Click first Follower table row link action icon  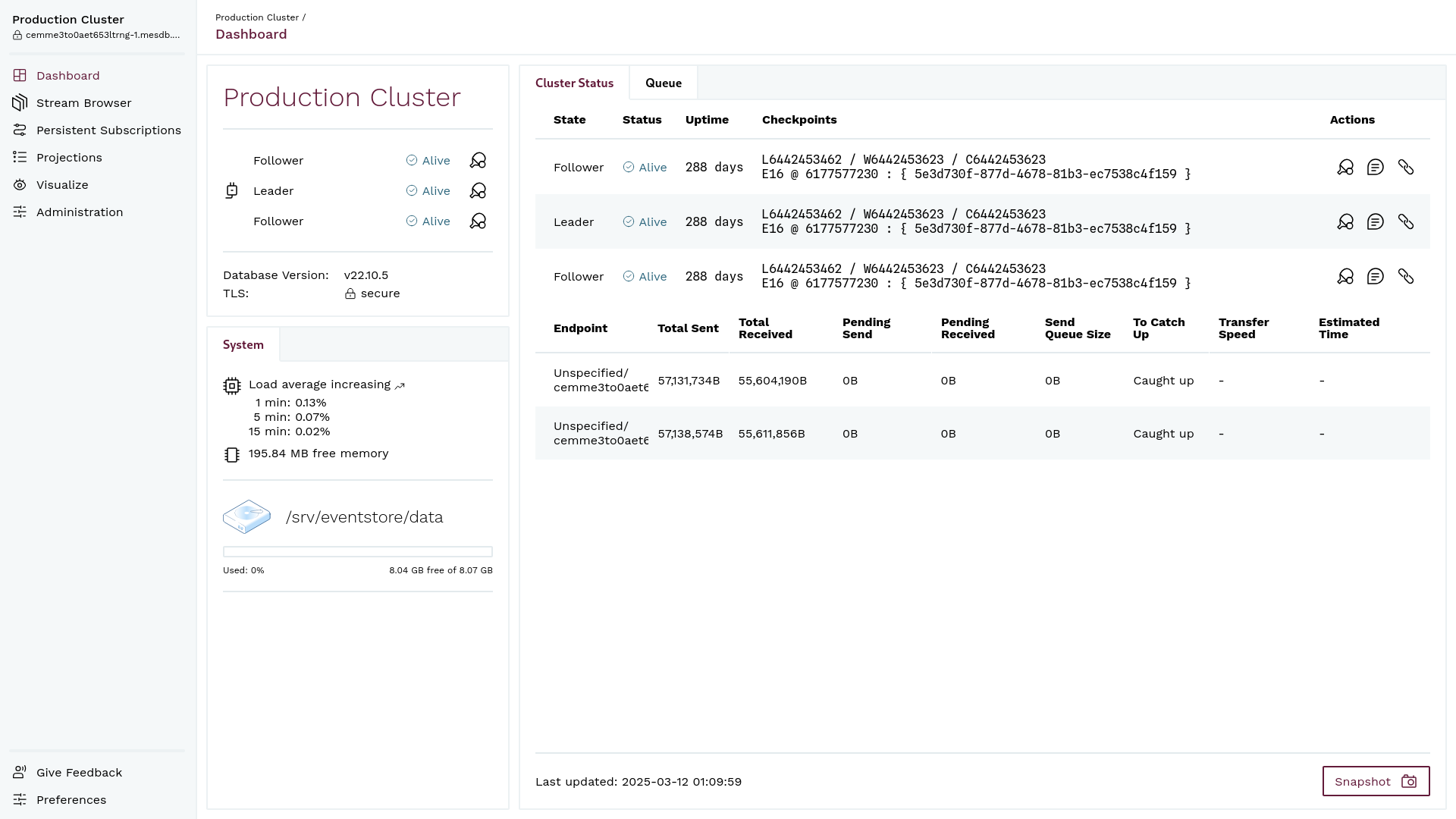pyautogui.click(x=1406, y=167)
